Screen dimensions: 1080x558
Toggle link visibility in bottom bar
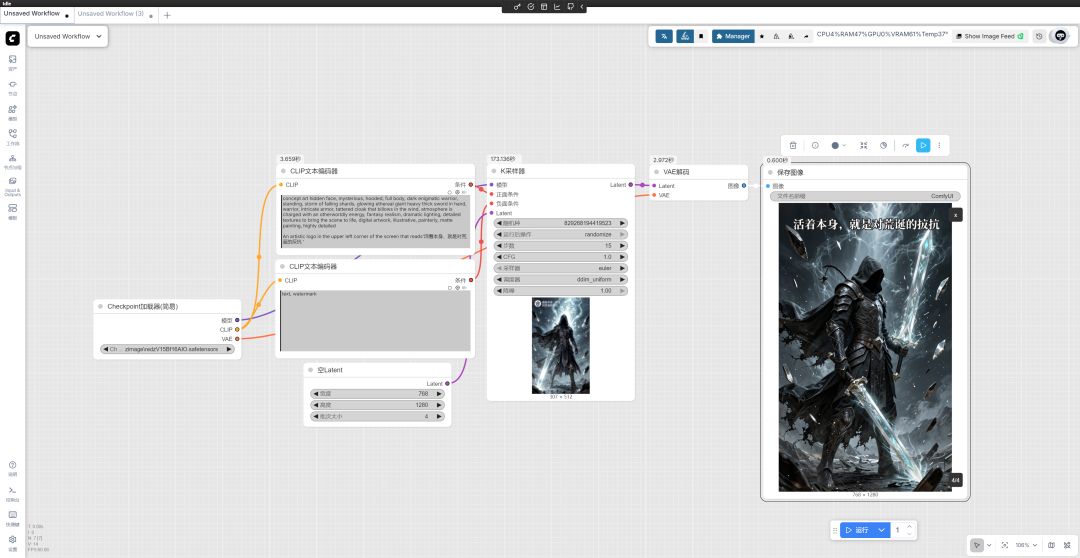pyautogui.click(x=1066, y=545)
